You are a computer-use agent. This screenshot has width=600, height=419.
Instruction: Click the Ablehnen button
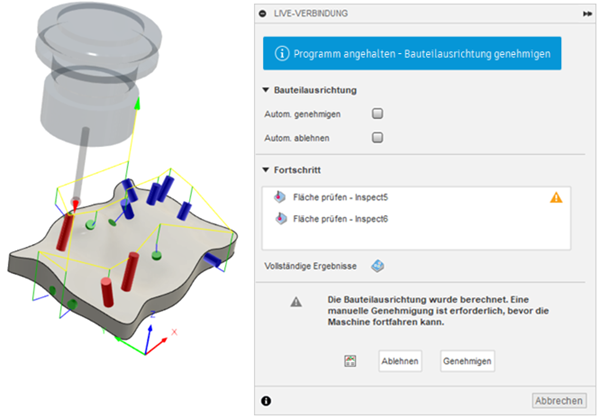400,361
